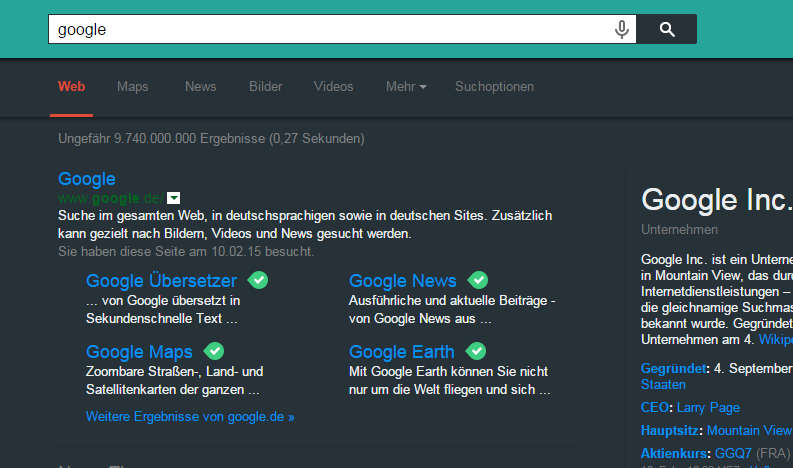Click the Ausführliche und aktuelle Beiträge snippet
Screen dimensions: 793x468
click(x=452, y=310)
